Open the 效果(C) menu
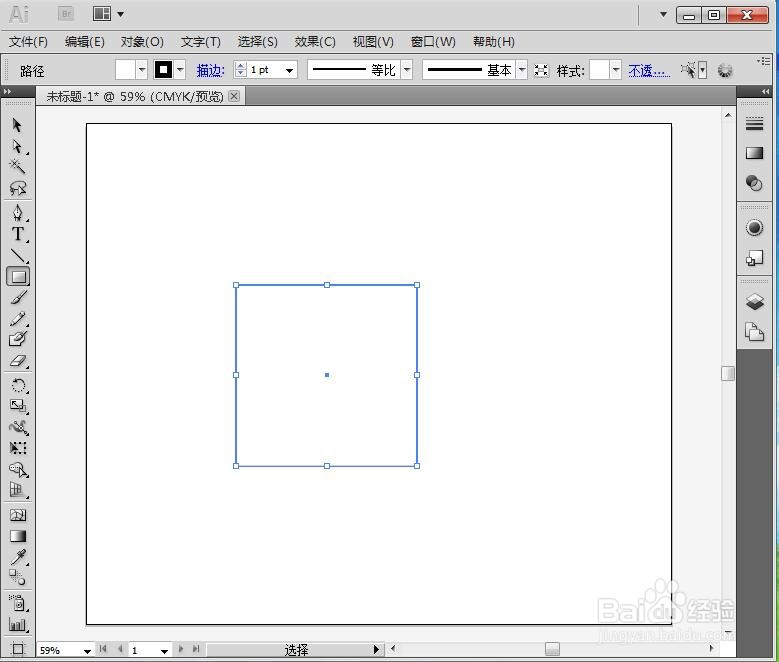779x662 pixels. 315,42
